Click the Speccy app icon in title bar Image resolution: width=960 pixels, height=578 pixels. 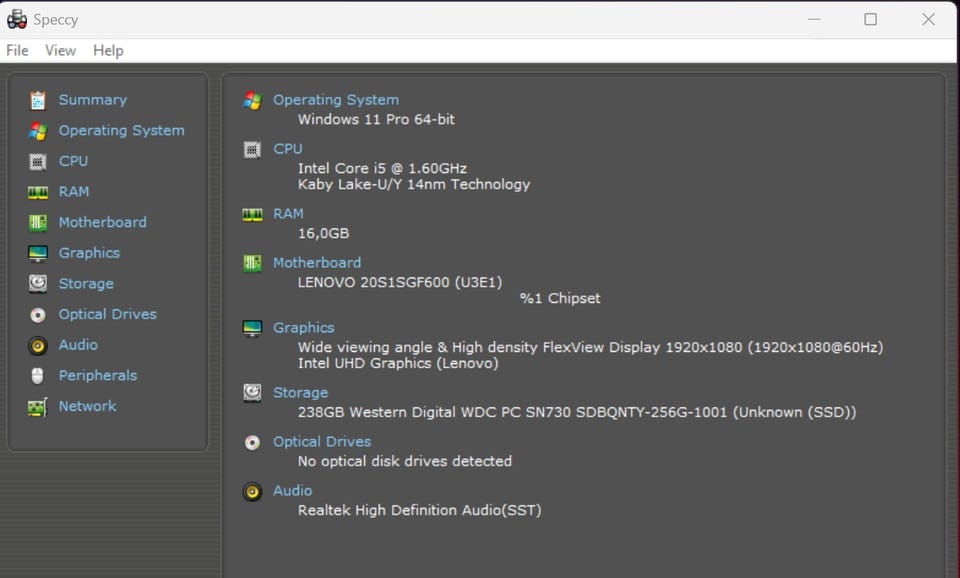17,20
